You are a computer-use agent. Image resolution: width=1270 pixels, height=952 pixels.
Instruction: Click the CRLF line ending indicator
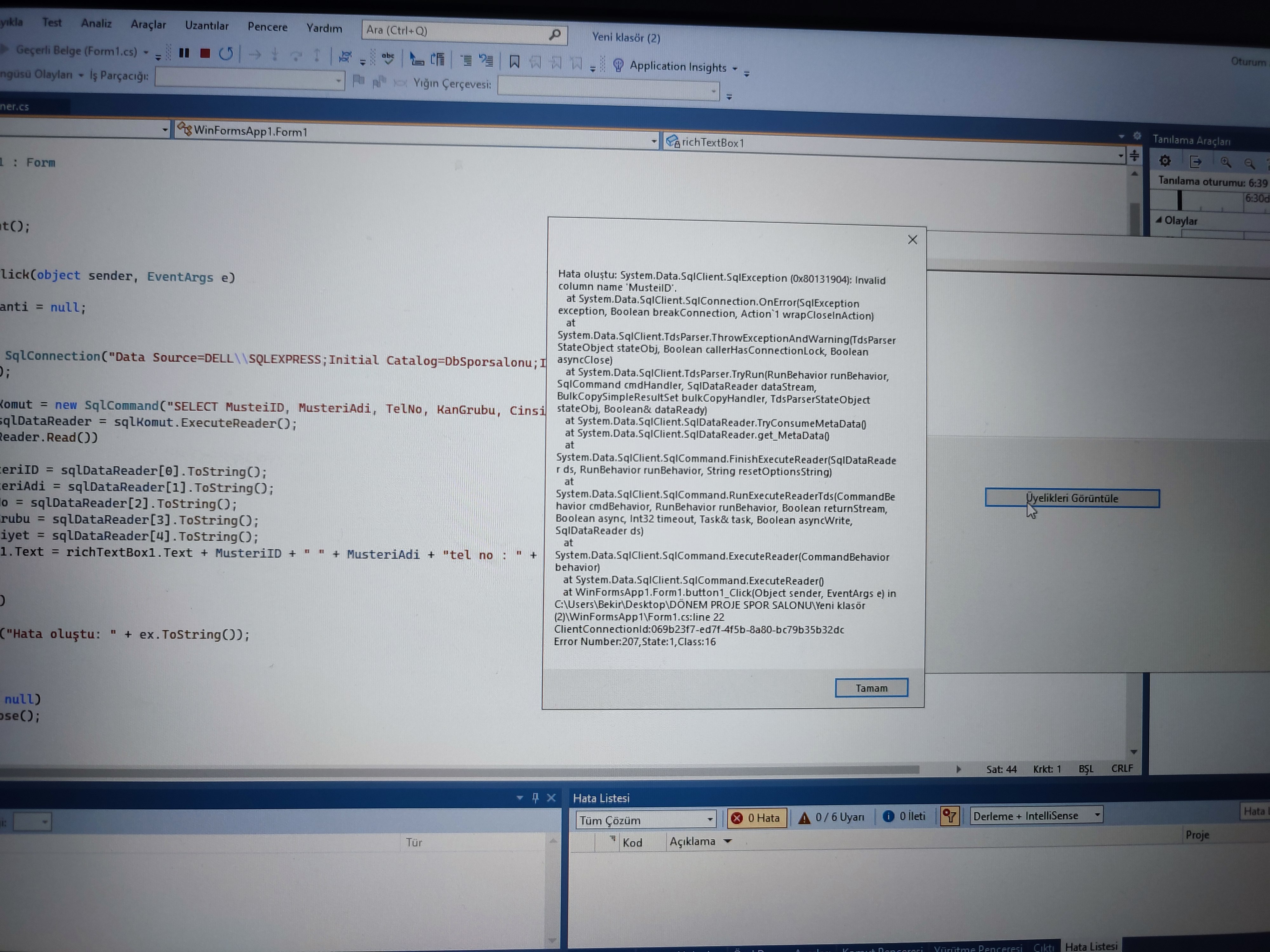1122,768
